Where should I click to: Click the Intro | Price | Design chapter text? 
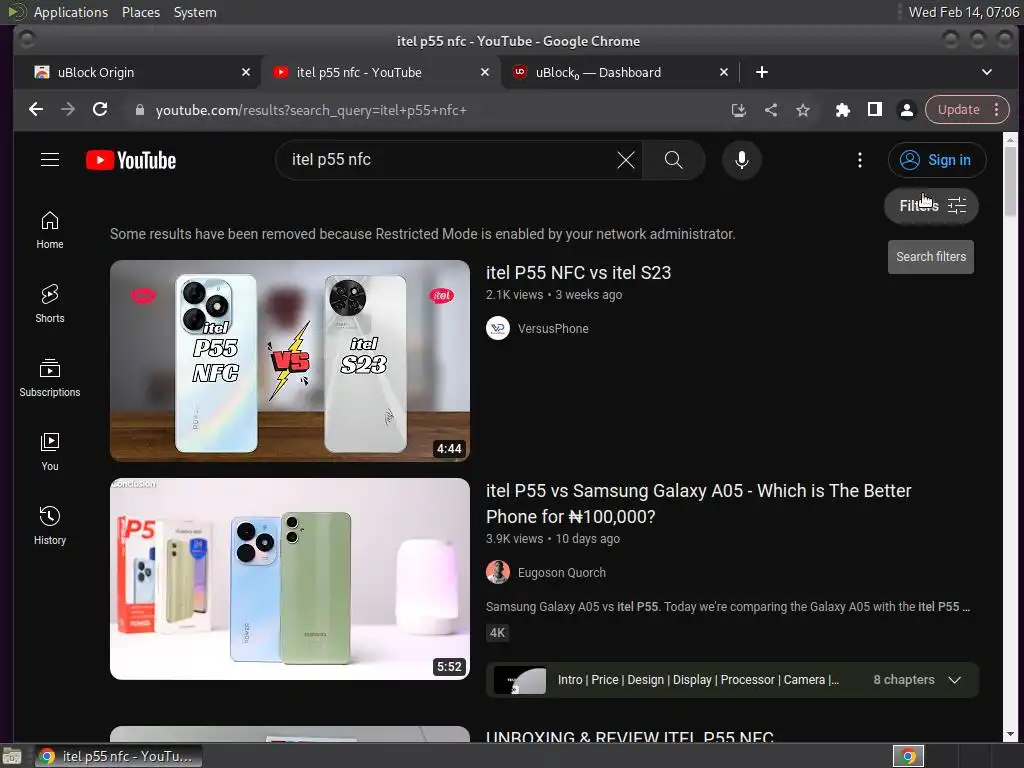click(x=698, y=680)
